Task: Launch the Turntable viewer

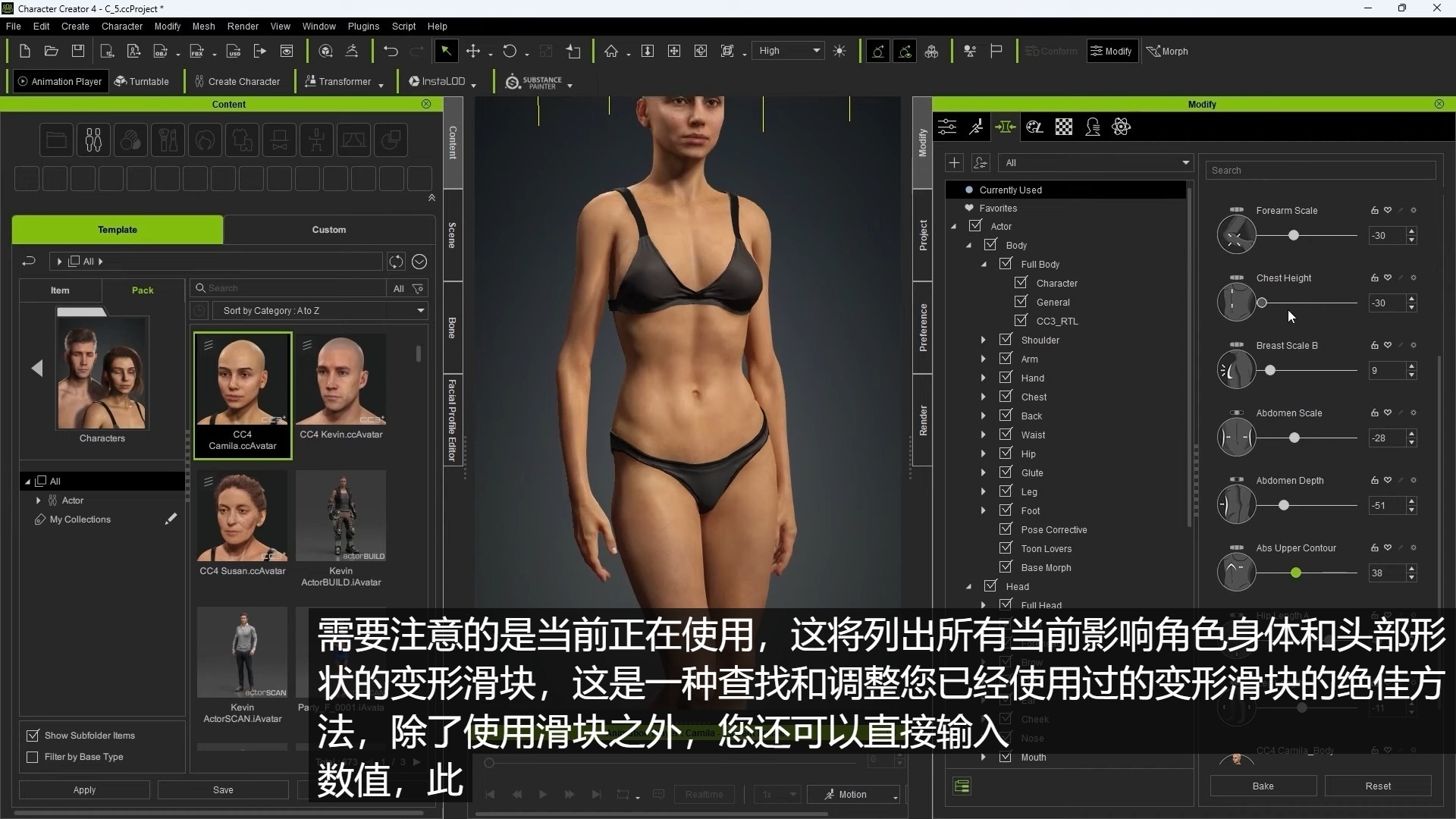Action: (143, 81)
